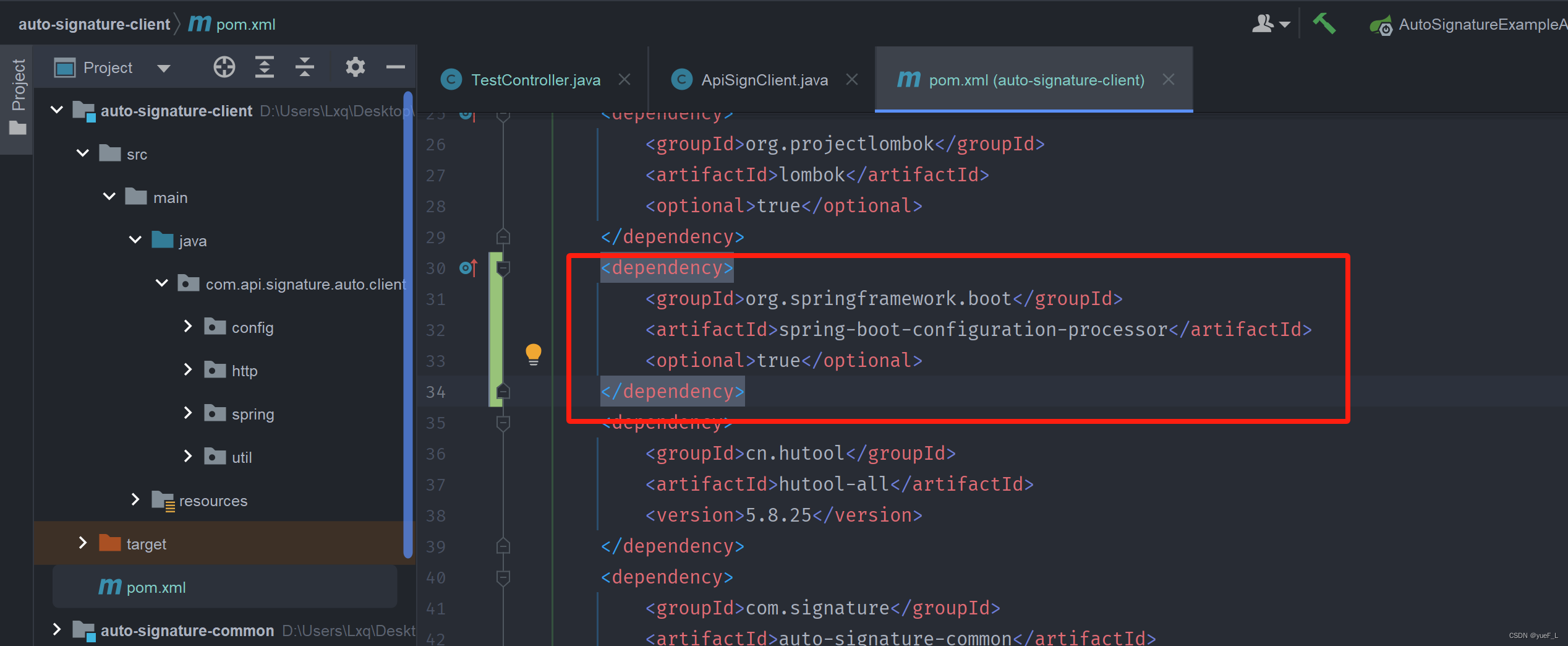This screenshot has height=646, width=1568.
Task: Open the Project panel options gear icon
Action: [354, 67]
